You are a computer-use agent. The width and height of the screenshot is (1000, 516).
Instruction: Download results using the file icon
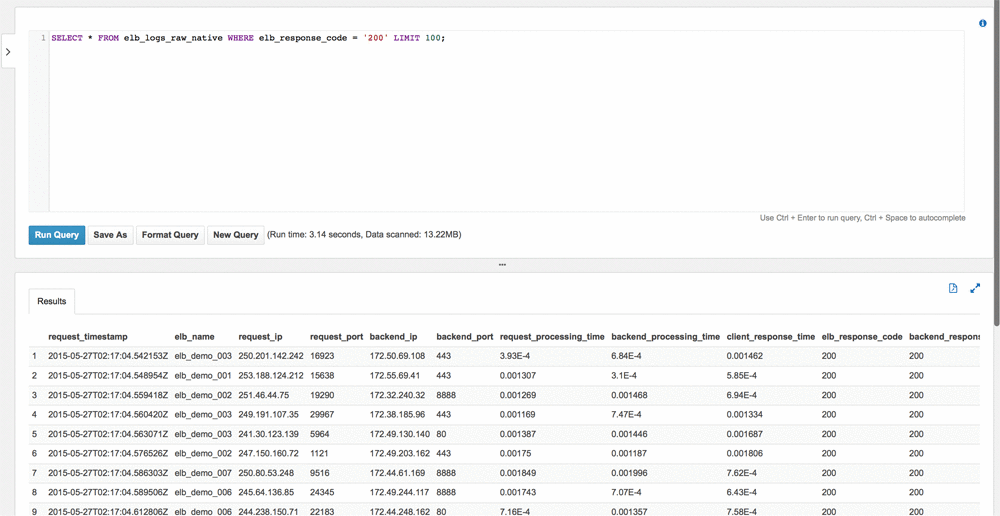coord(953,288)
